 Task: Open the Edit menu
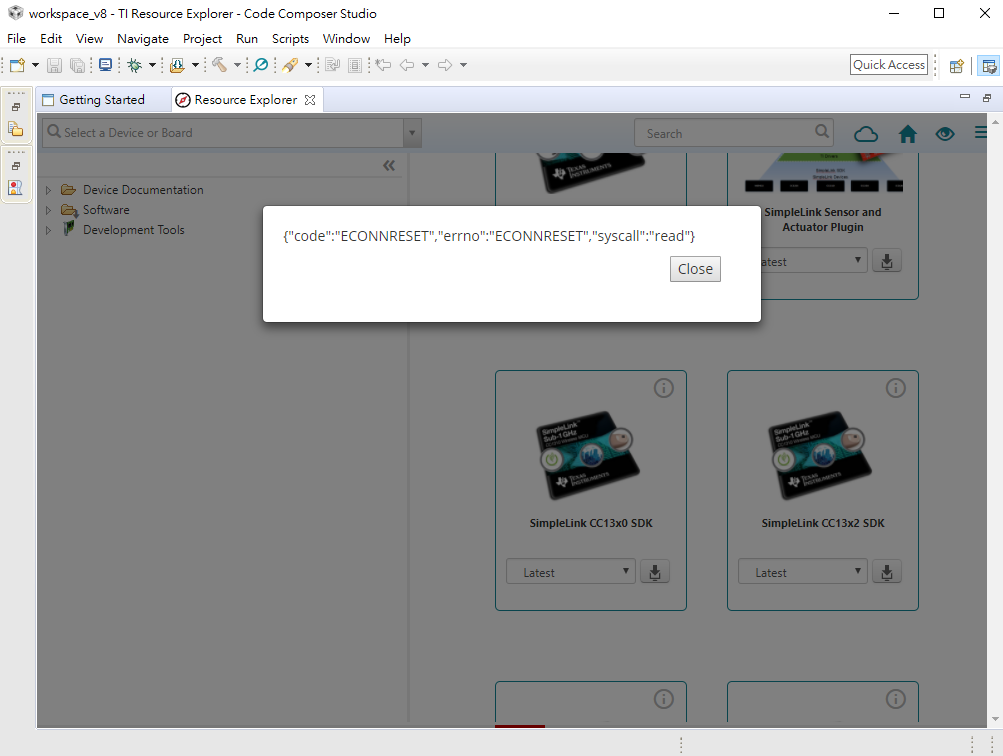[x=51, y=38]
